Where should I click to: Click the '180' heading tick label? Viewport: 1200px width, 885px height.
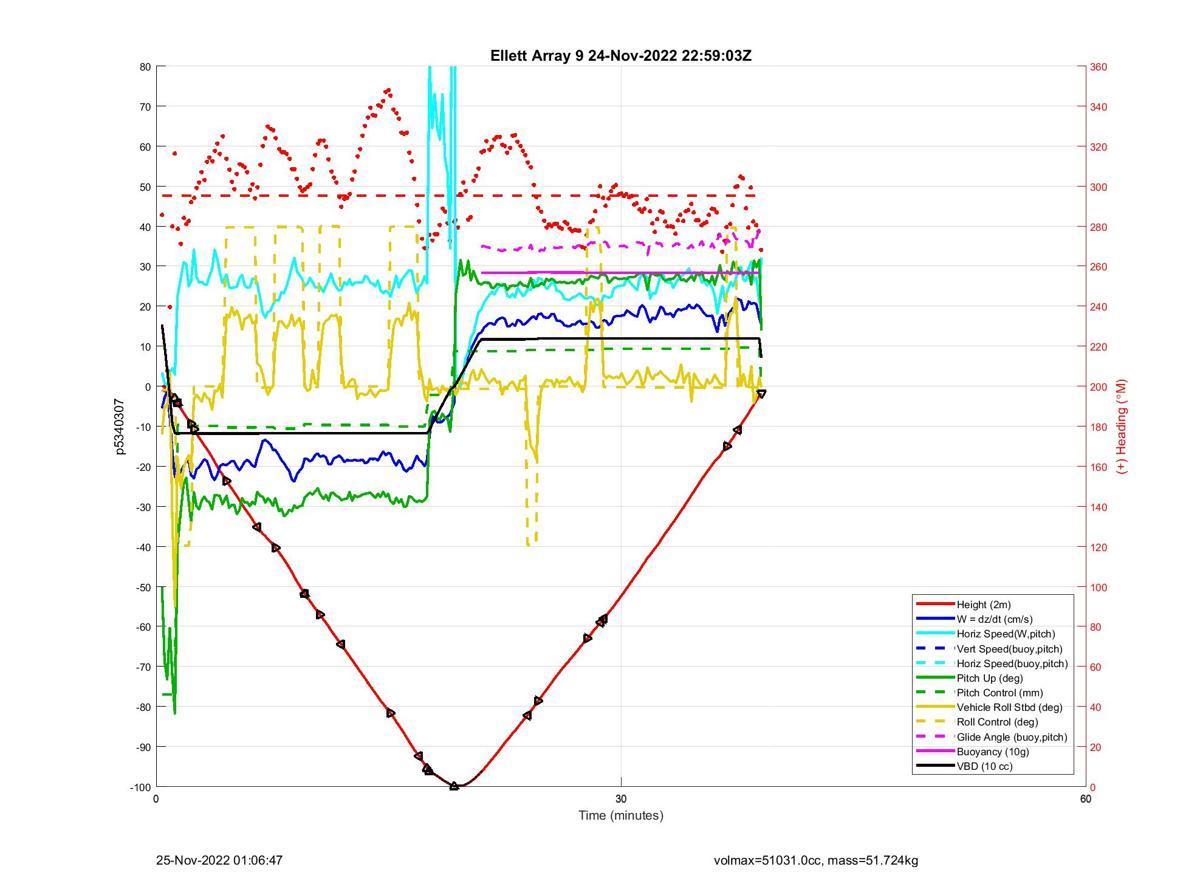(x=1098, y=427)
